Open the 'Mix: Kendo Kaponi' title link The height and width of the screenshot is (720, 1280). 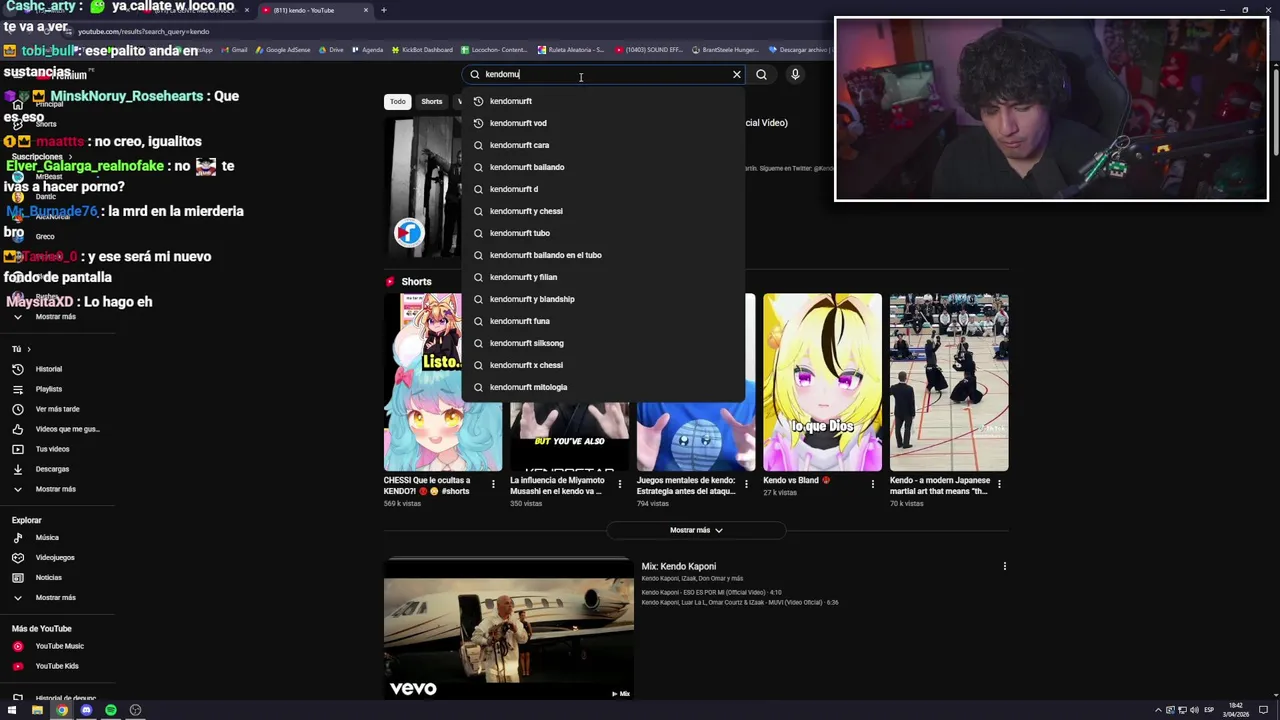coord(679,566)
